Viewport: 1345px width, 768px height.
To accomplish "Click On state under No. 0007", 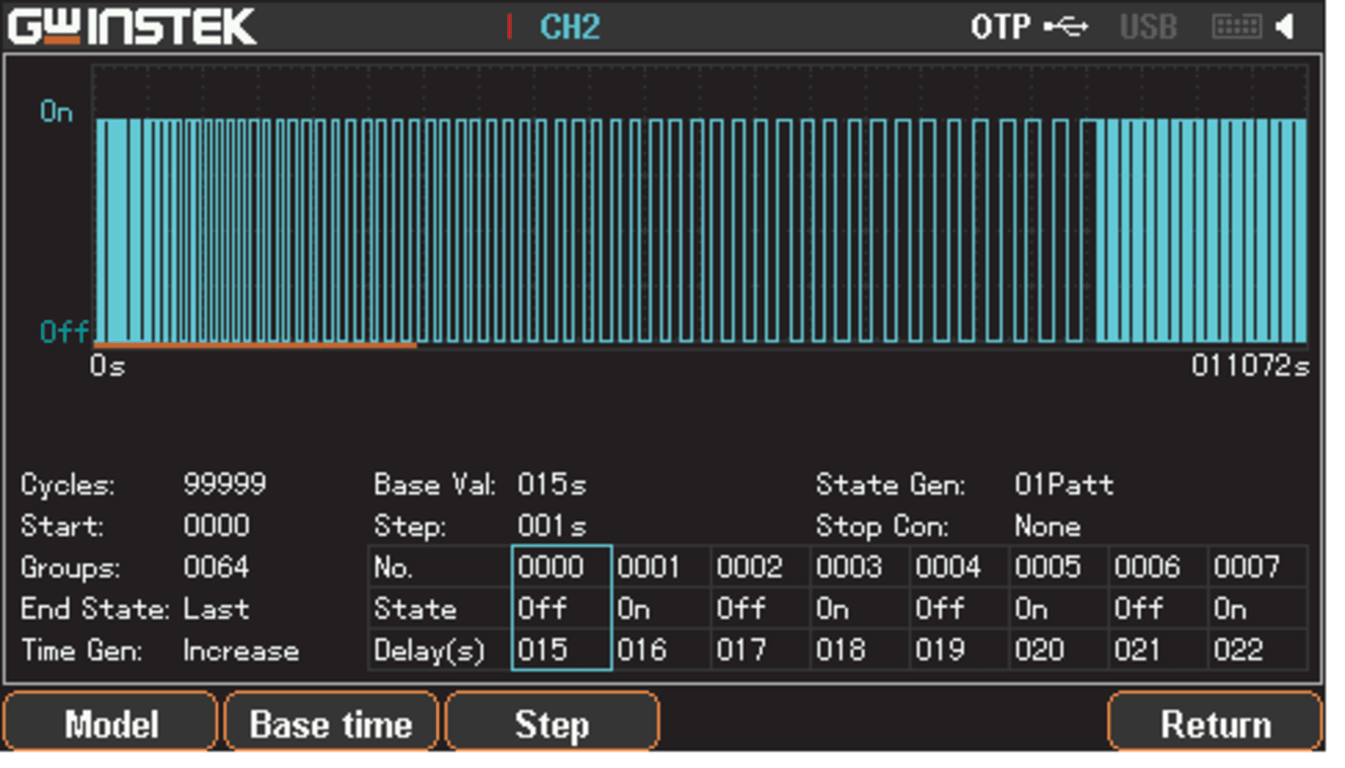I will tap(1258, 608).
